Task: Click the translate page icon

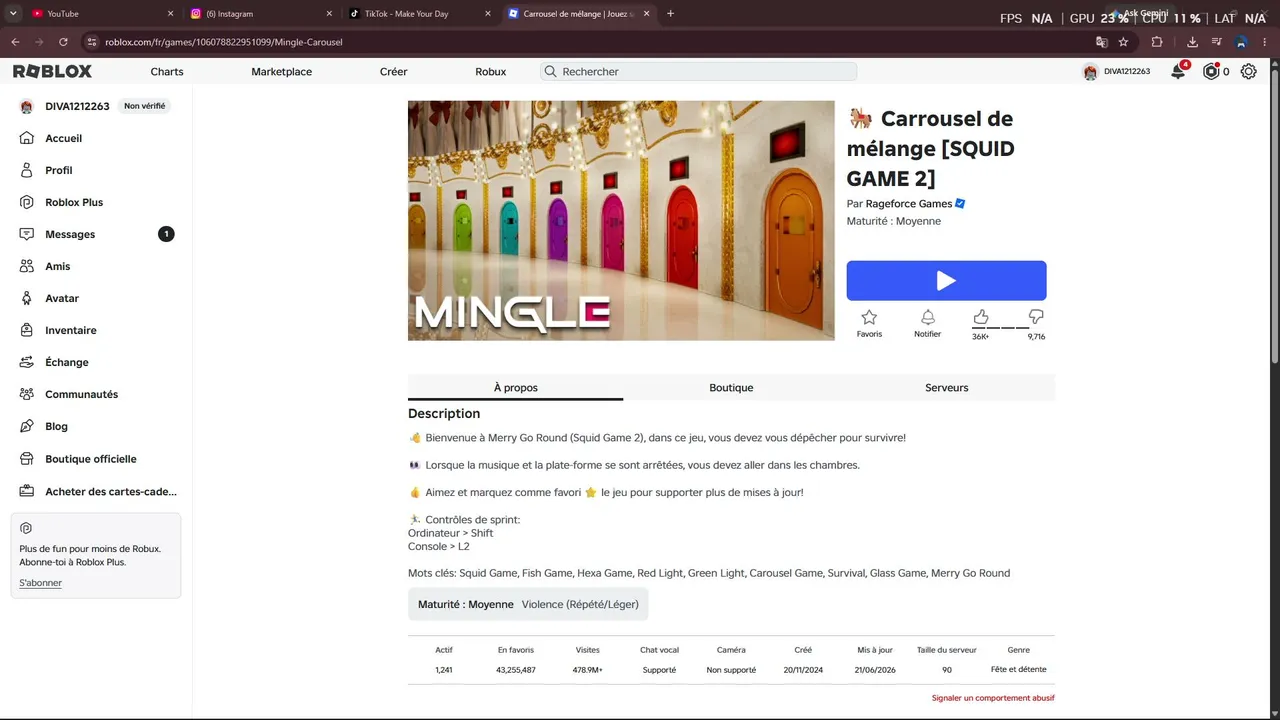Action: (x=1102, y=42)
